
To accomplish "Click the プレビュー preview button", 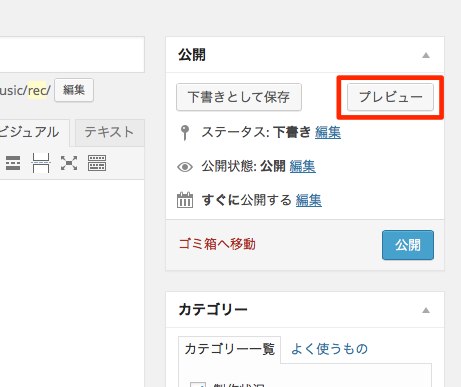I will [390, 97].
